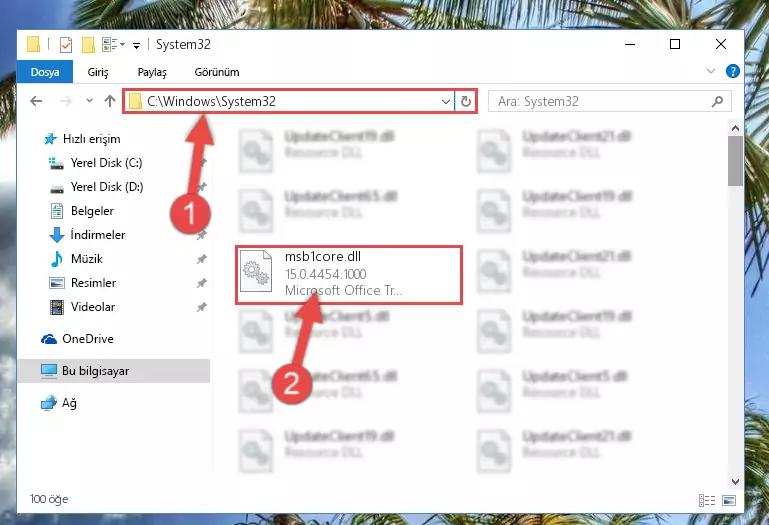Screen dimensions: 769x525
Task: Click the msb1core.dll gear file icon
Action: click(256, 271)
